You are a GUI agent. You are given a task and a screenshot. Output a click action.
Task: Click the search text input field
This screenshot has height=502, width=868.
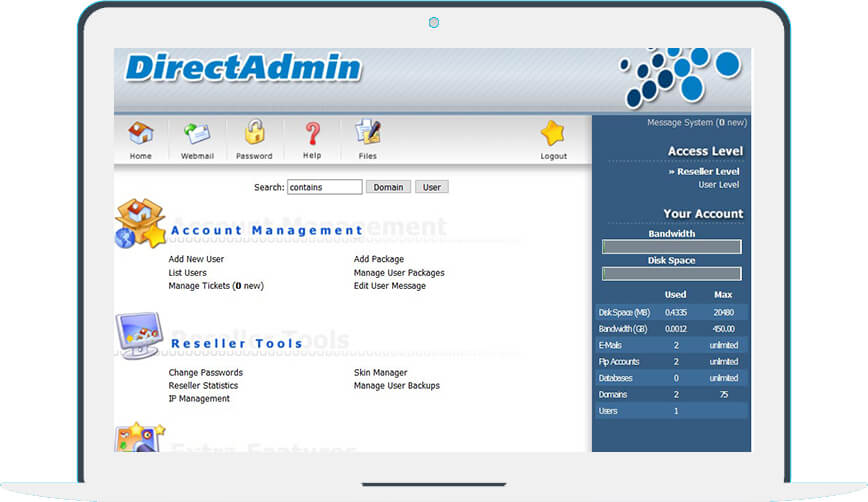[324, 187]
